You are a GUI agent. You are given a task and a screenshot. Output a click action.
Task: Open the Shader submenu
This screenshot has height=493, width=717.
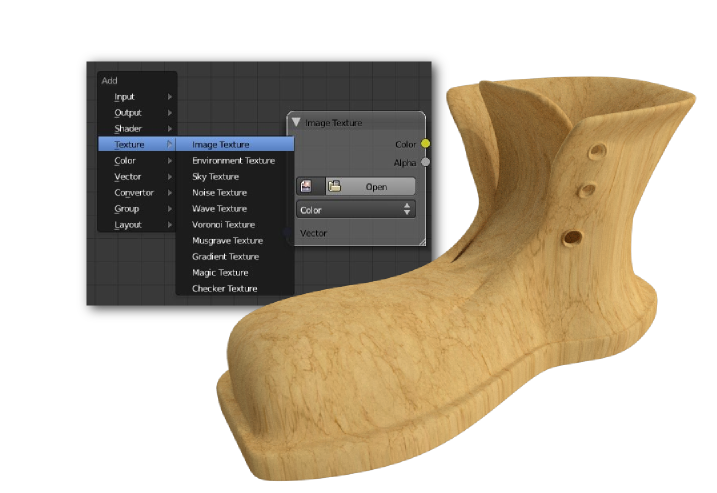[x=137, y=129]
